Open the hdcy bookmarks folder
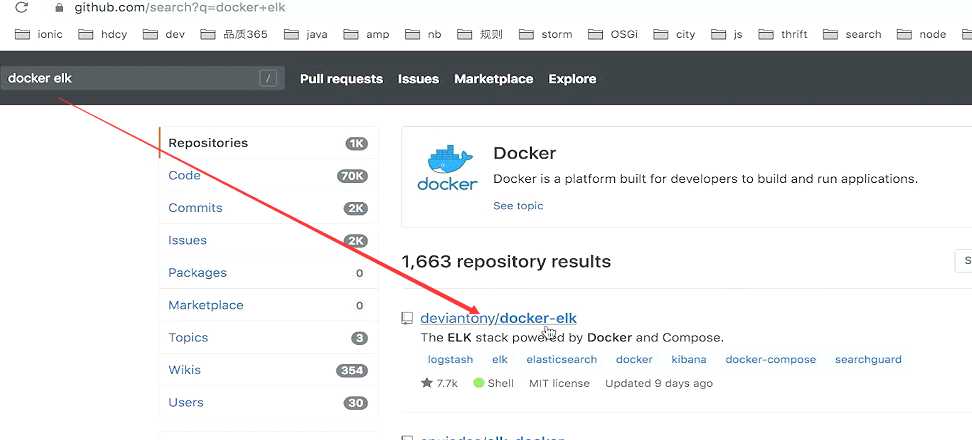Screen dimensions: 972x440 102,34
